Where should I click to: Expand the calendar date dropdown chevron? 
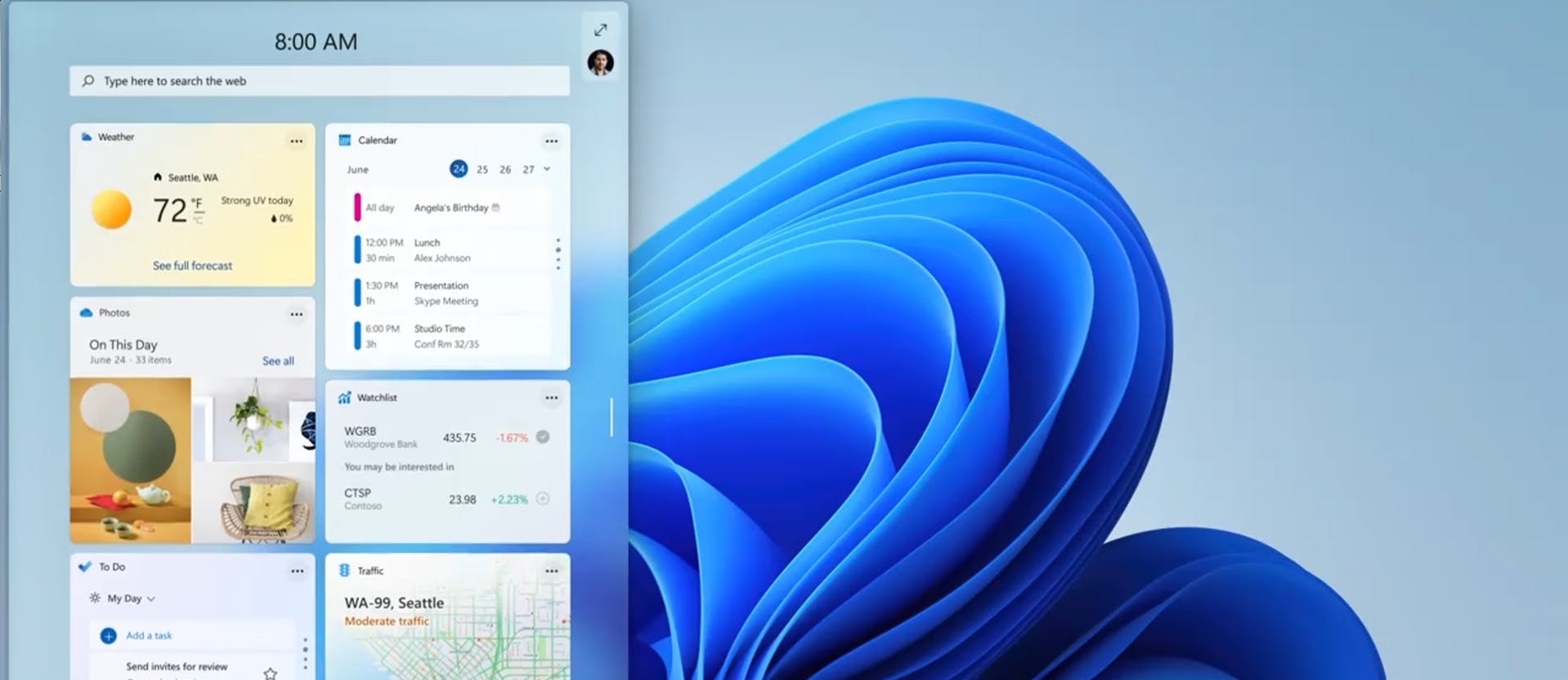(547, 169)
